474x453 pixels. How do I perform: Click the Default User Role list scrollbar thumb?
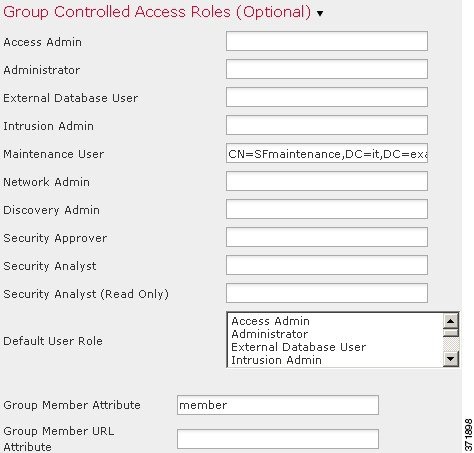450,333
